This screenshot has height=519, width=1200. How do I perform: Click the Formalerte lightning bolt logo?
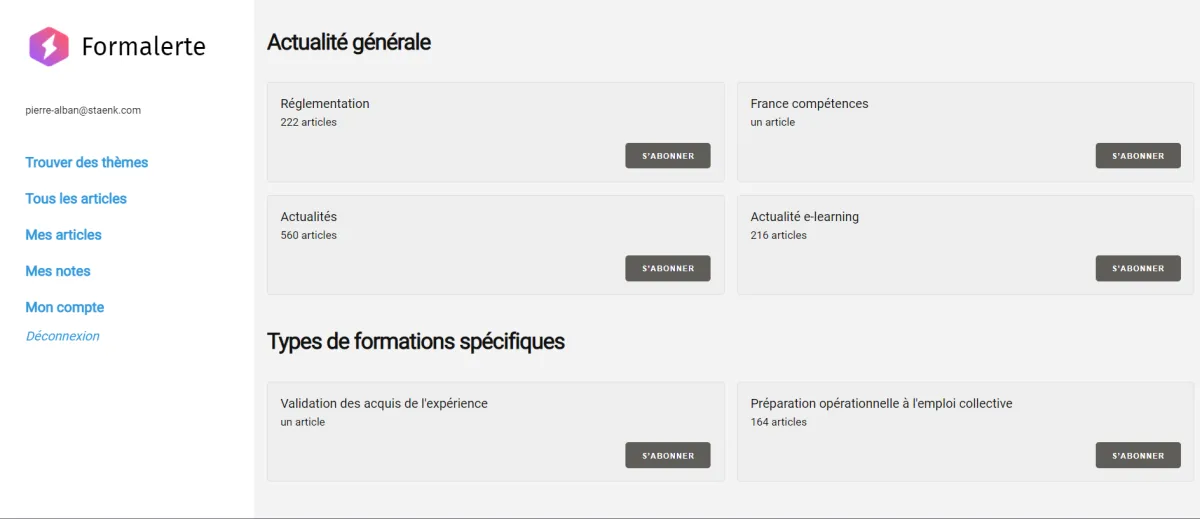tap(48, 46)
